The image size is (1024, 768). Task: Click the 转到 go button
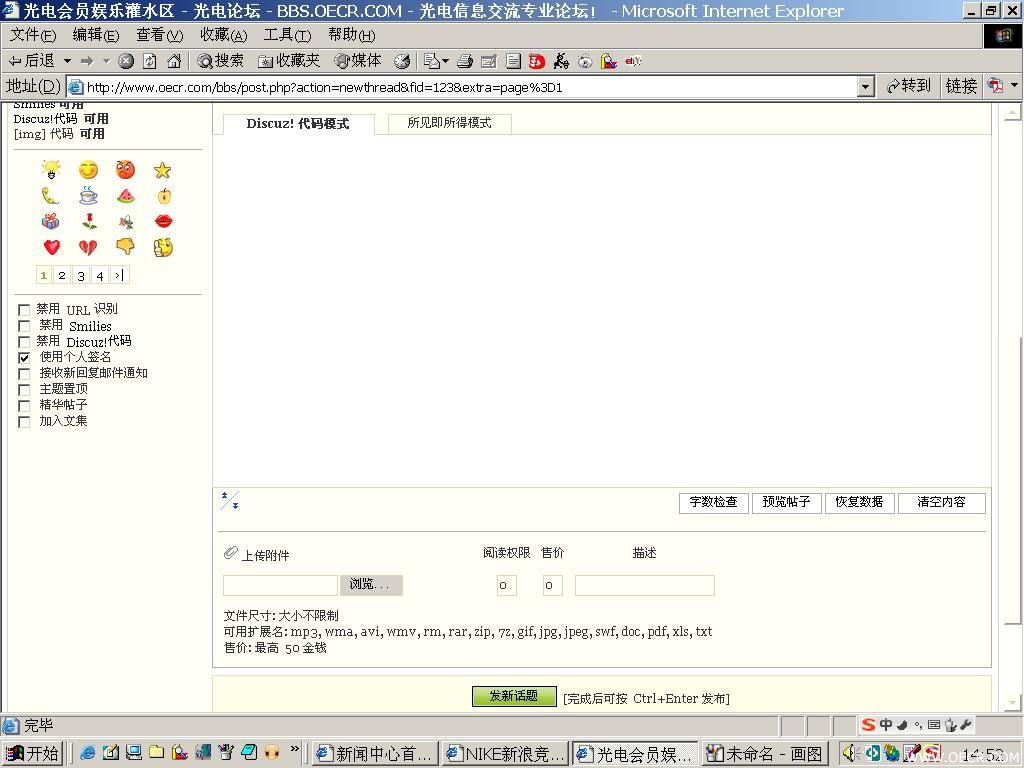[908, 86]
